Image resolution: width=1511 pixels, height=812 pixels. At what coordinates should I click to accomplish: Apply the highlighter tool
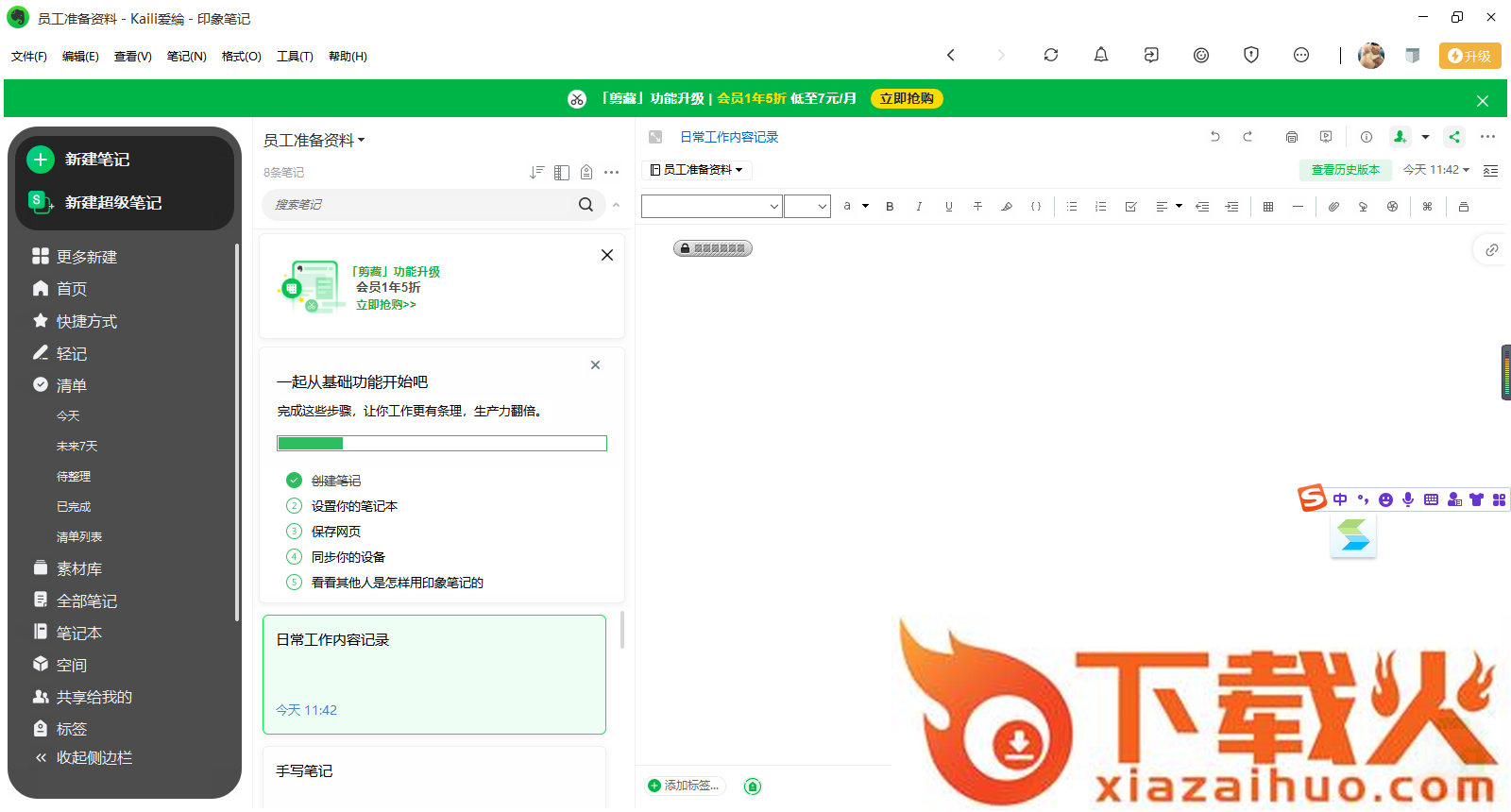[1007, 207]
